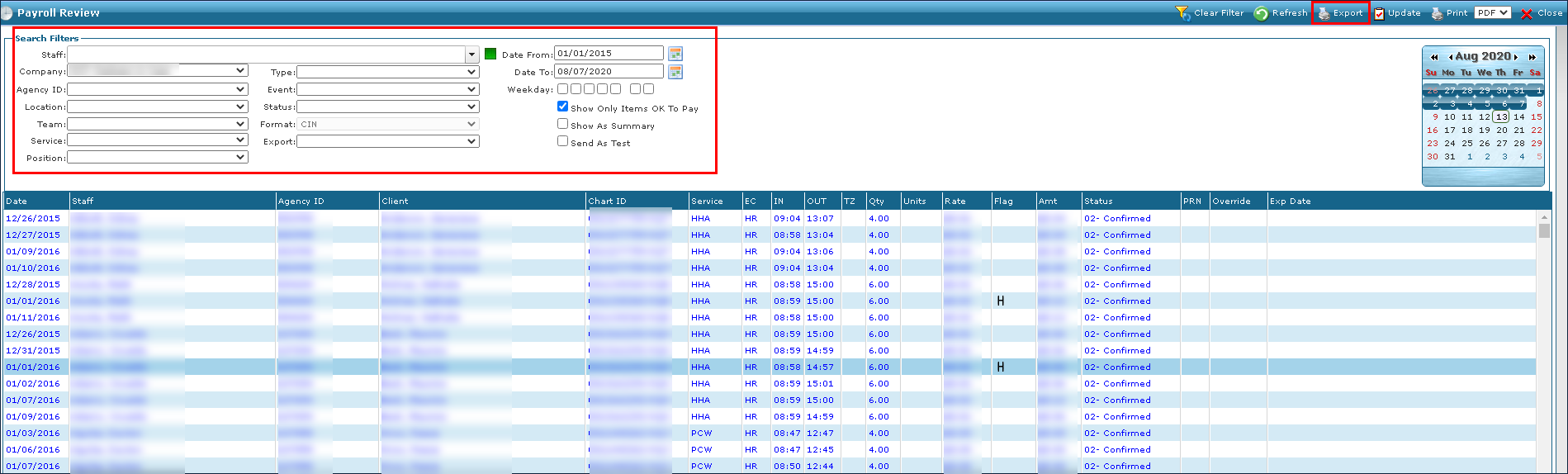
Task: Expand the Status filter dropdown
Action: click(x=471, y=107)
